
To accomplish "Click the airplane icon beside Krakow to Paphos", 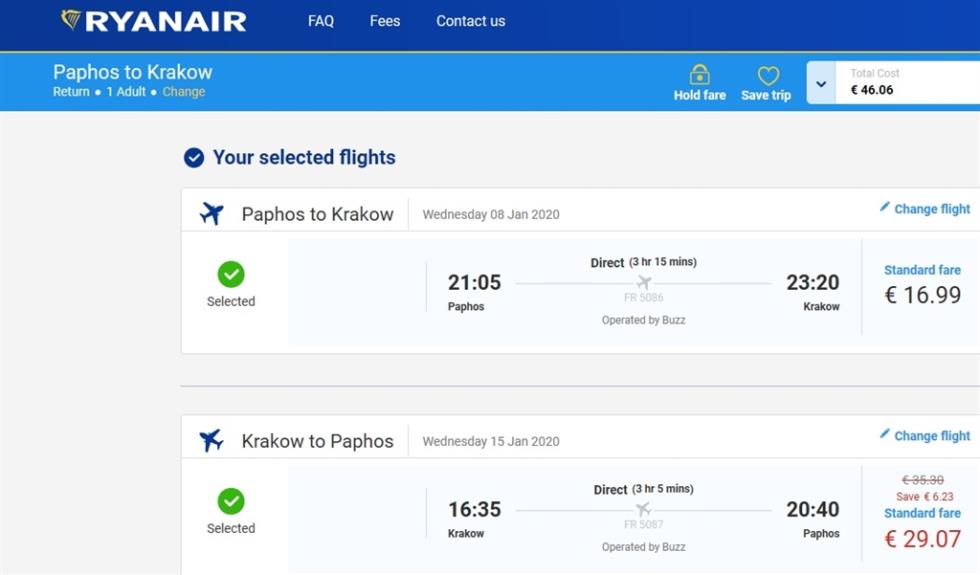I will pyautogui.click(x=212, y=440).
